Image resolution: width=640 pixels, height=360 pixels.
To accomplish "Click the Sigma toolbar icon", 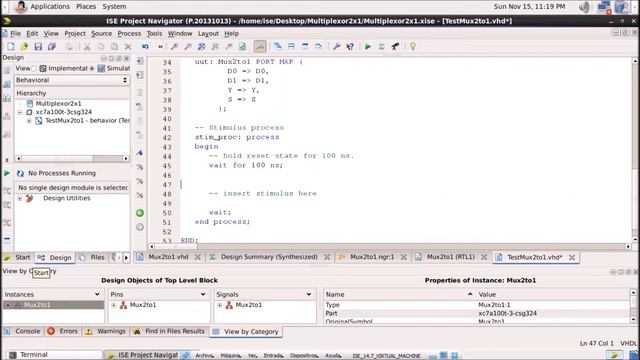I will pos(381,47).
